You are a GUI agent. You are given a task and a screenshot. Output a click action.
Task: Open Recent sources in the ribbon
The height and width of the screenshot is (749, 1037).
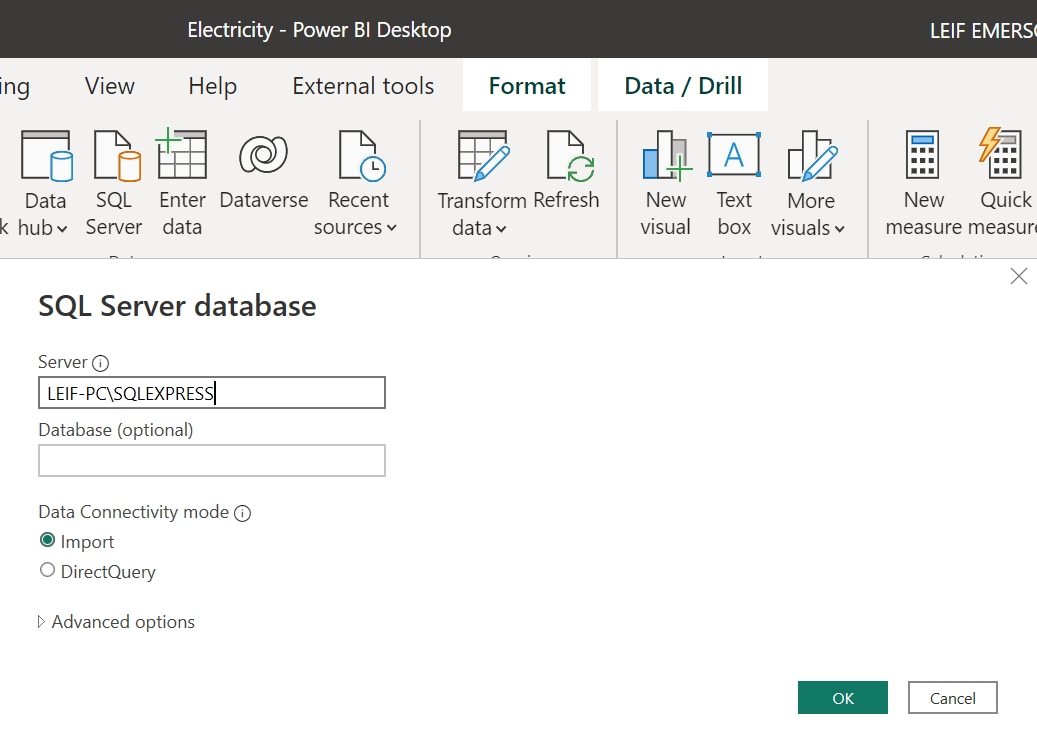(x=357, y=184)
